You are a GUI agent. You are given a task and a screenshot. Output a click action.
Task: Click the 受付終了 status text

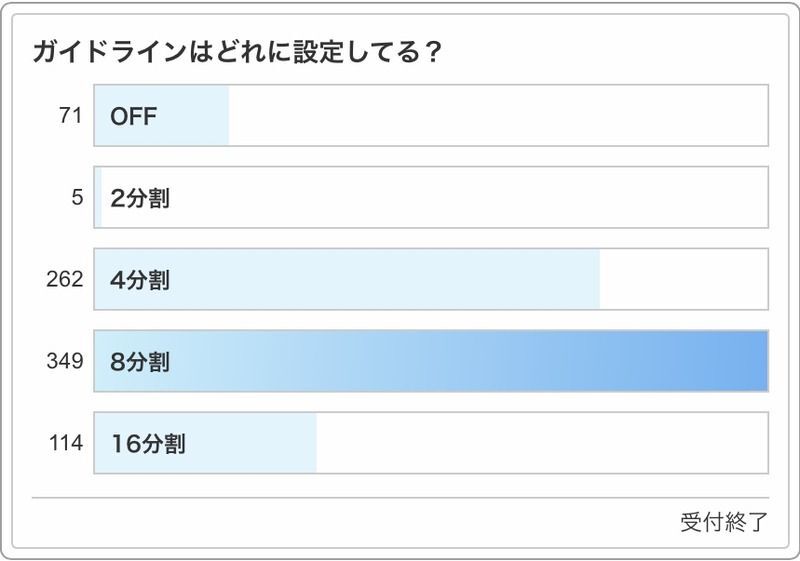pyautogui.click(x=724, y=522)
